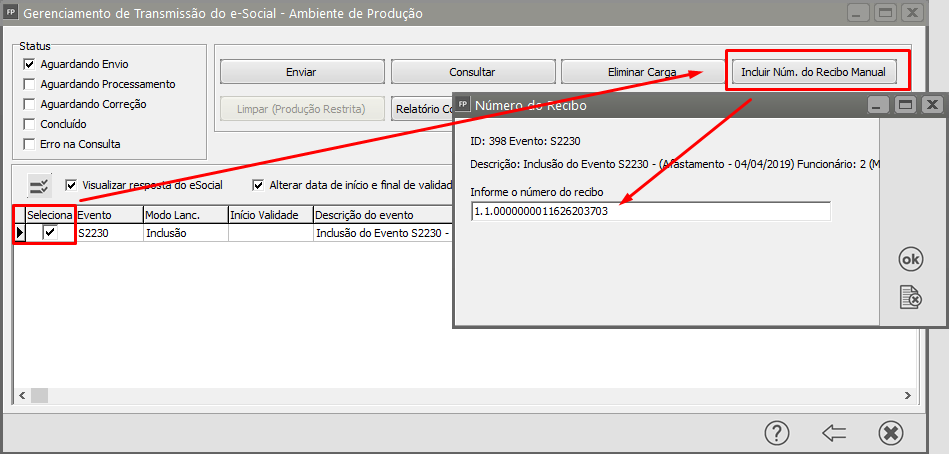The height and width of the screenshot is (454, 949).
Task: Click the Descrição do evento column header
Action: (380, 214)
